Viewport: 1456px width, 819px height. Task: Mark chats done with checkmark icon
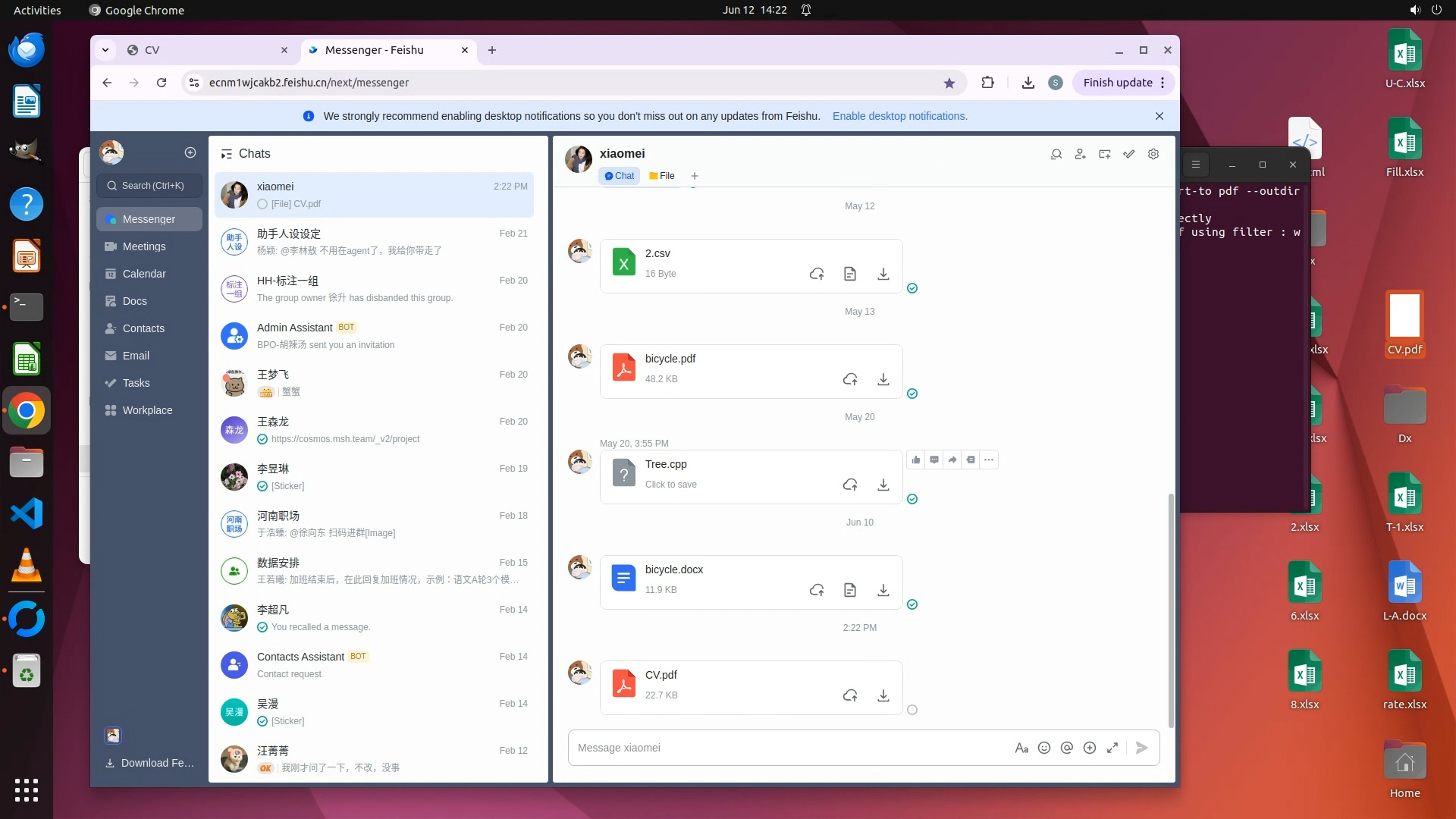tap(1129, 154)
